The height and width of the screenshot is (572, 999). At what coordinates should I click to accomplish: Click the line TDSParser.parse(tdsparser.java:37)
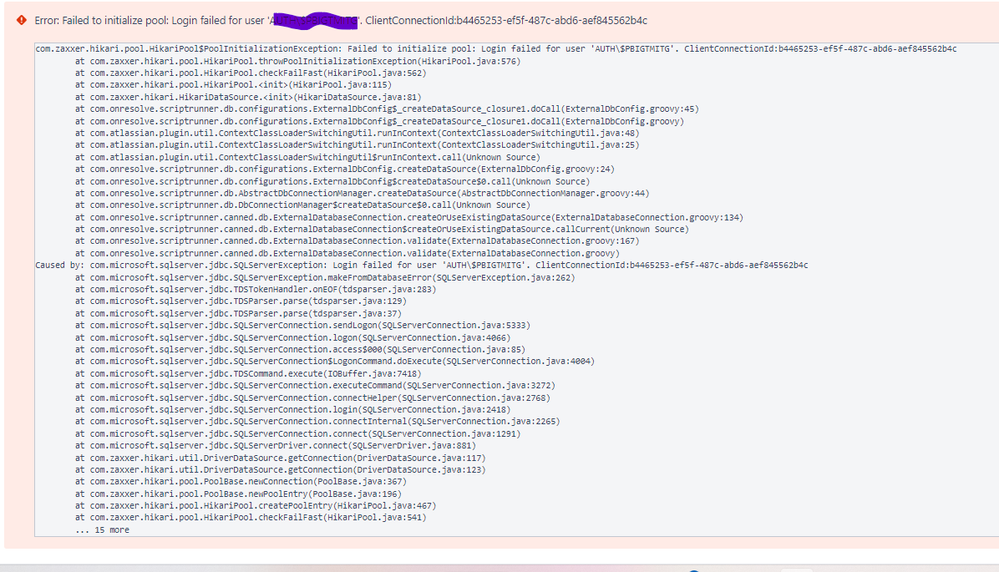238,313
